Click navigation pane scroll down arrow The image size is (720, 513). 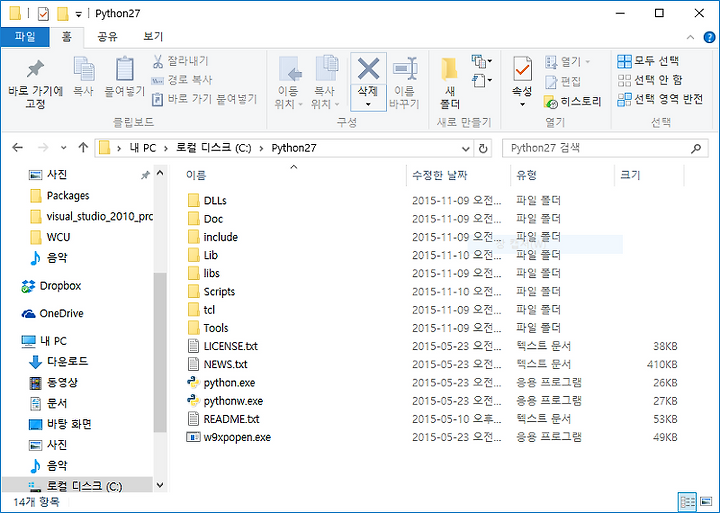coord(160,485)
